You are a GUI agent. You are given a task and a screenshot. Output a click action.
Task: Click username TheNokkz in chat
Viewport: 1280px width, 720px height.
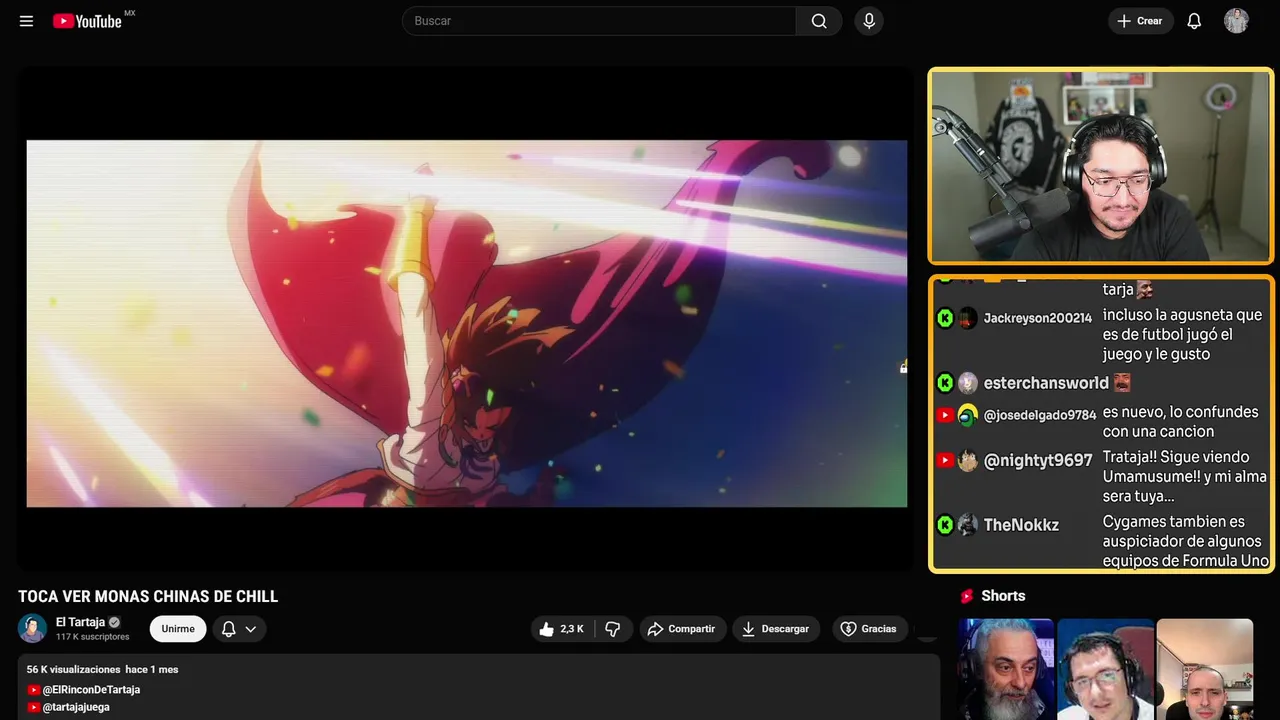tap(1021, 525)
